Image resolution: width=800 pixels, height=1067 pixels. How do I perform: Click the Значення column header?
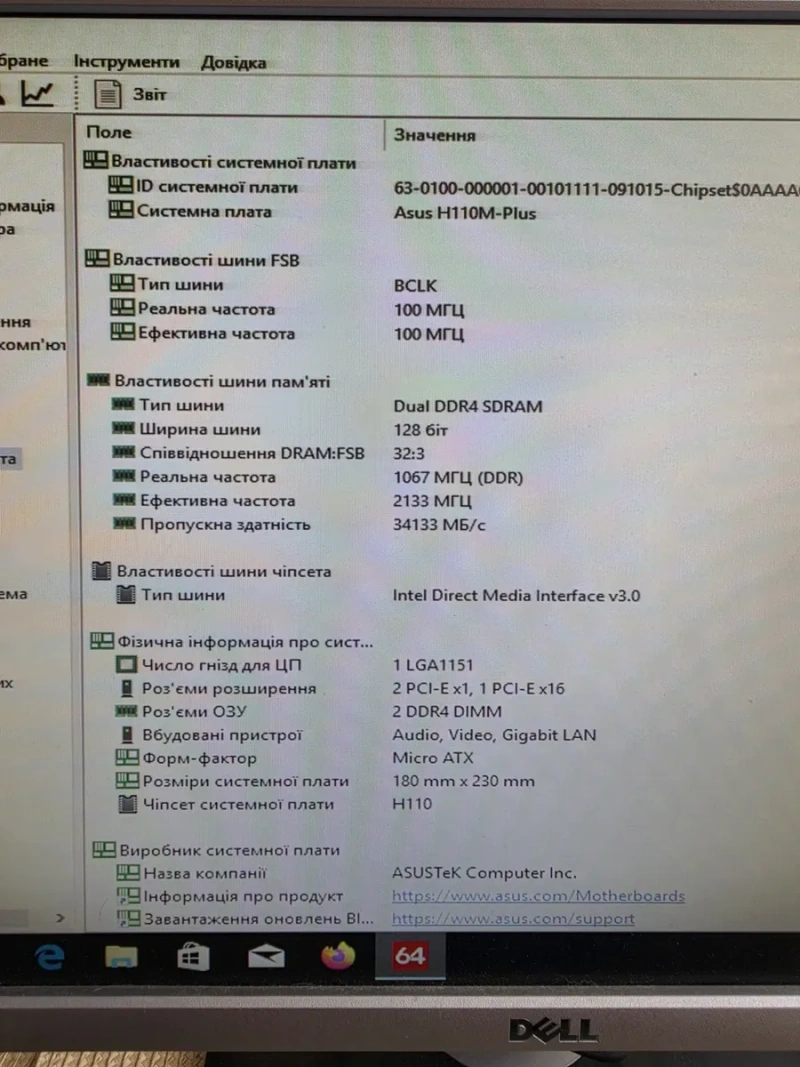(435, 135)
